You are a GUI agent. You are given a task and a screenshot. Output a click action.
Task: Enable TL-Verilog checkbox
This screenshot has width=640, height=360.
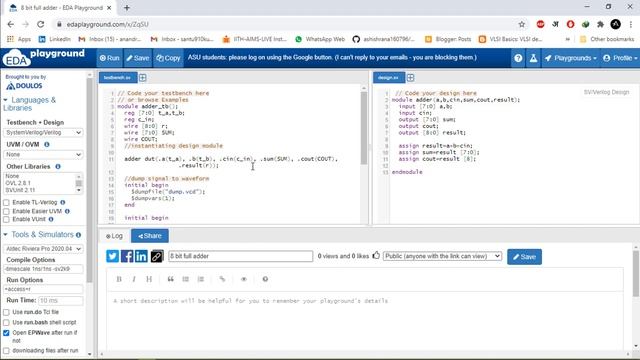coord(6,202)
